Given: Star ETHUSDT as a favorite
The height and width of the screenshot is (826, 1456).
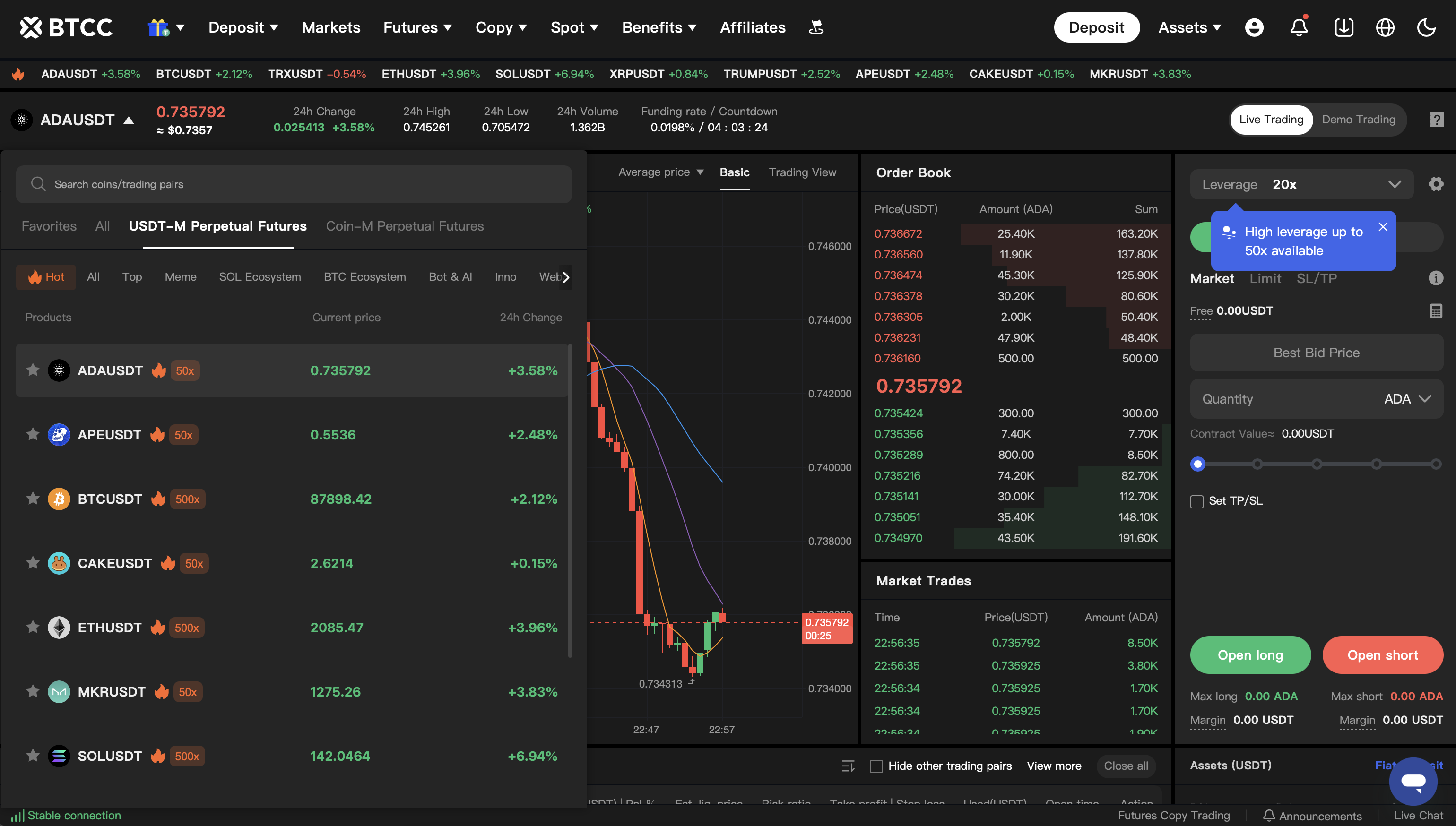Looking at the screenshot, I should 32,627.
